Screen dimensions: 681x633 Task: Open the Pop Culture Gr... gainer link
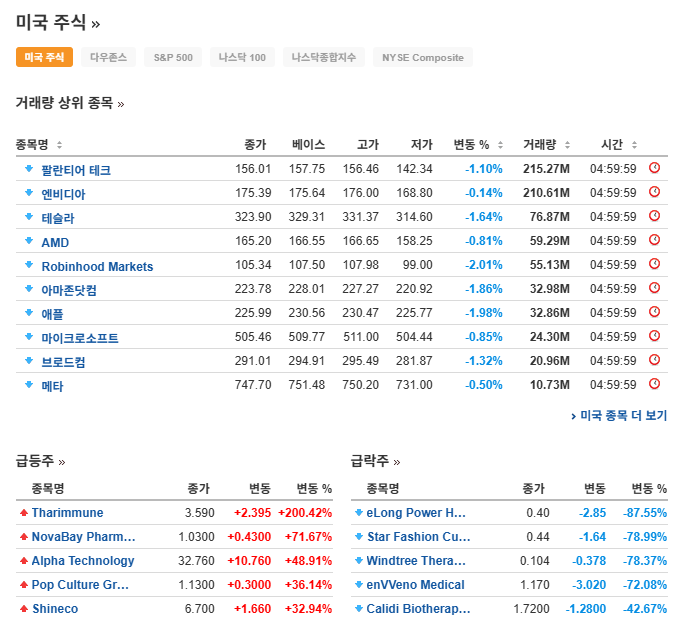point(80,585)
